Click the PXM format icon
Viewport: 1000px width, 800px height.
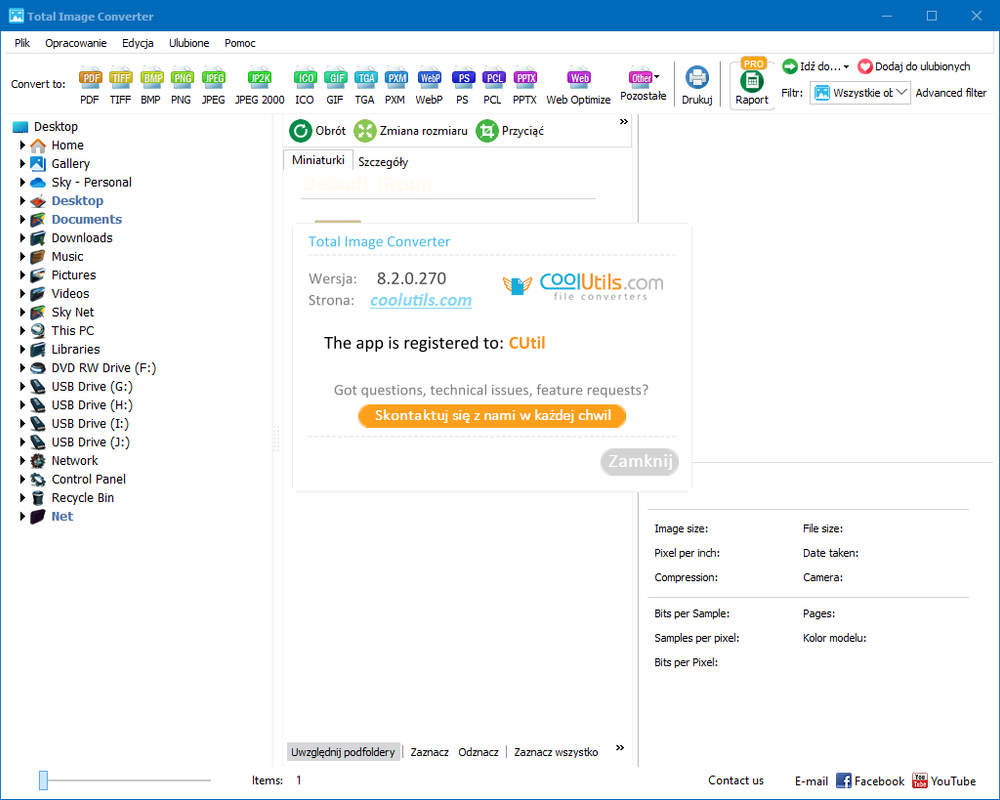(395, 86)
